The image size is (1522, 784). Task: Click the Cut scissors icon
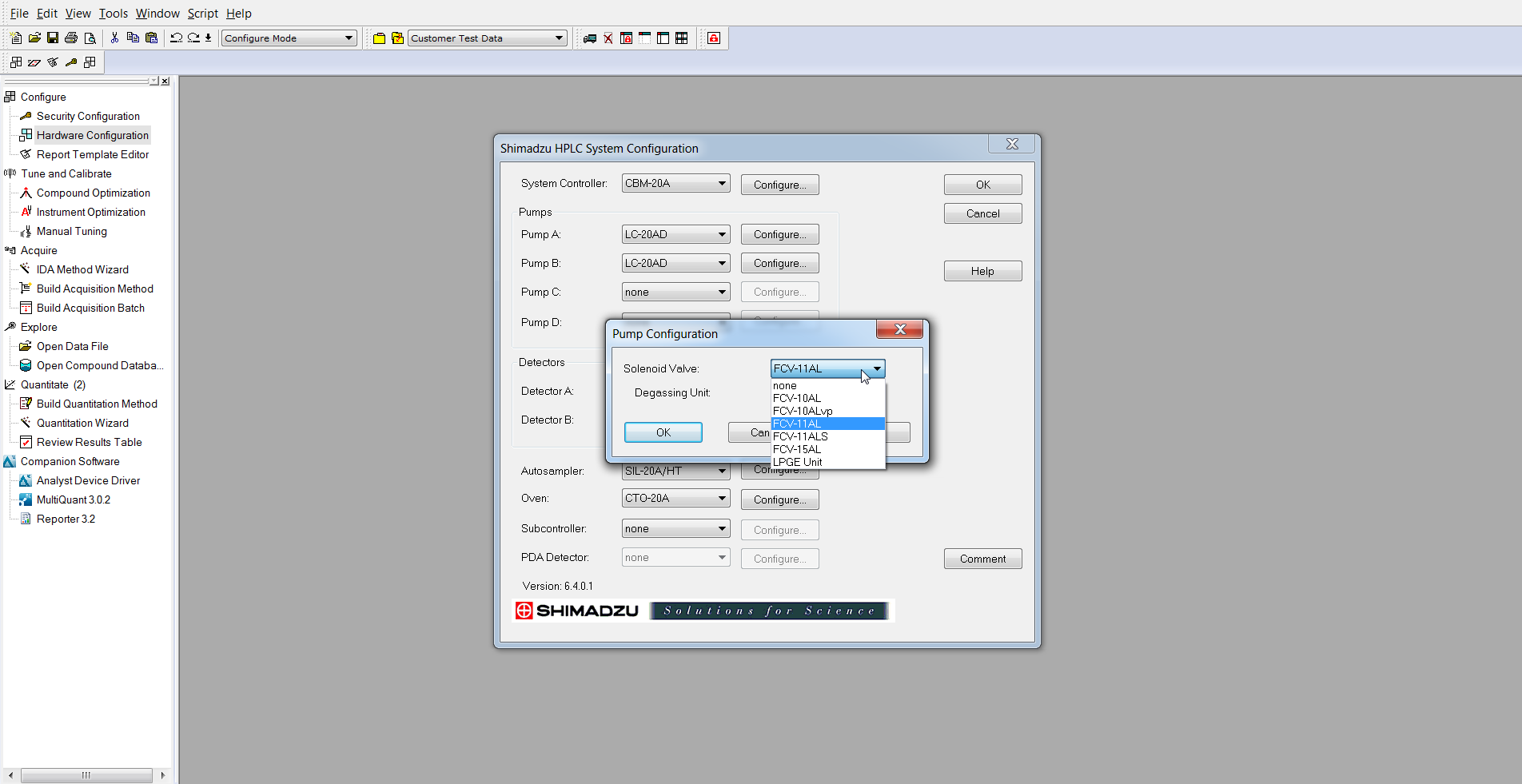tap(114, 38)
